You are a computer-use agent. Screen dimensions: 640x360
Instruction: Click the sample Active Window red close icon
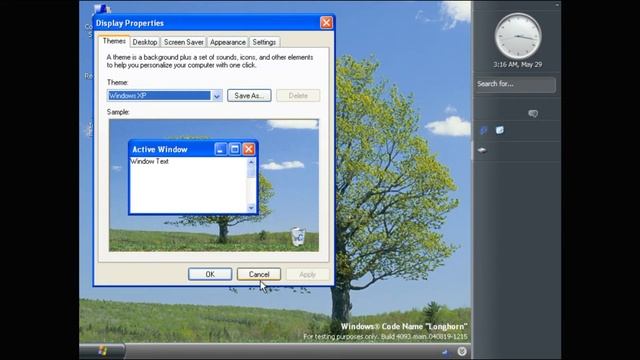(x=249, y=149)
